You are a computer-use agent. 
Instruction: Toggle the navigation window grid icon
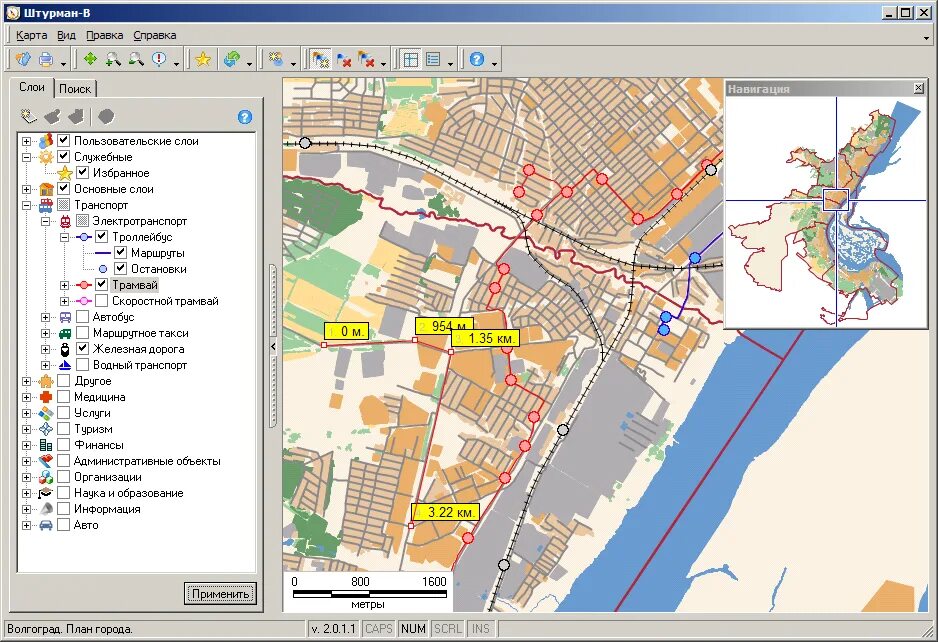410,59
